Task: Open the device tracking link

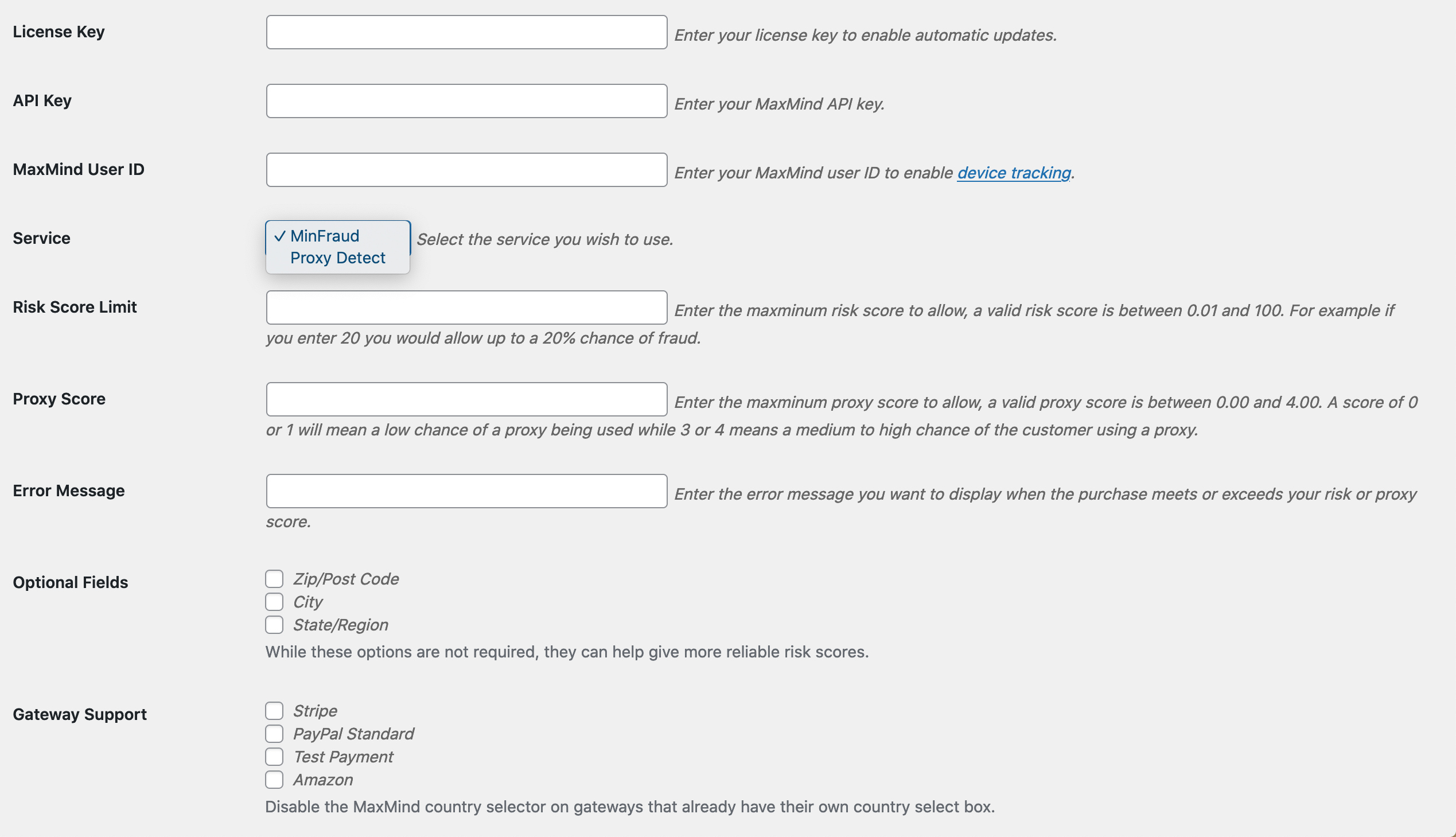Action: (x=1013, y=173)
